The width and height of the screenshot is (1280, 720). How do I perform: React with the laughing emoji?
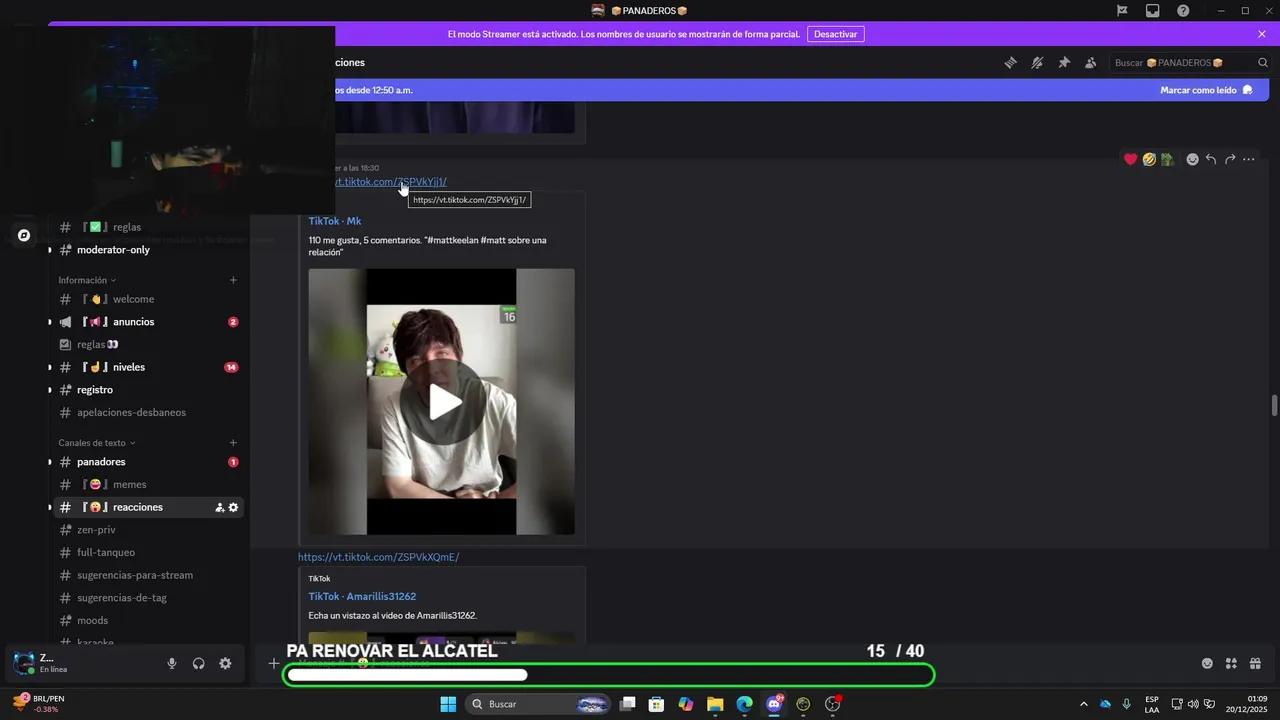pos(1149,159)
